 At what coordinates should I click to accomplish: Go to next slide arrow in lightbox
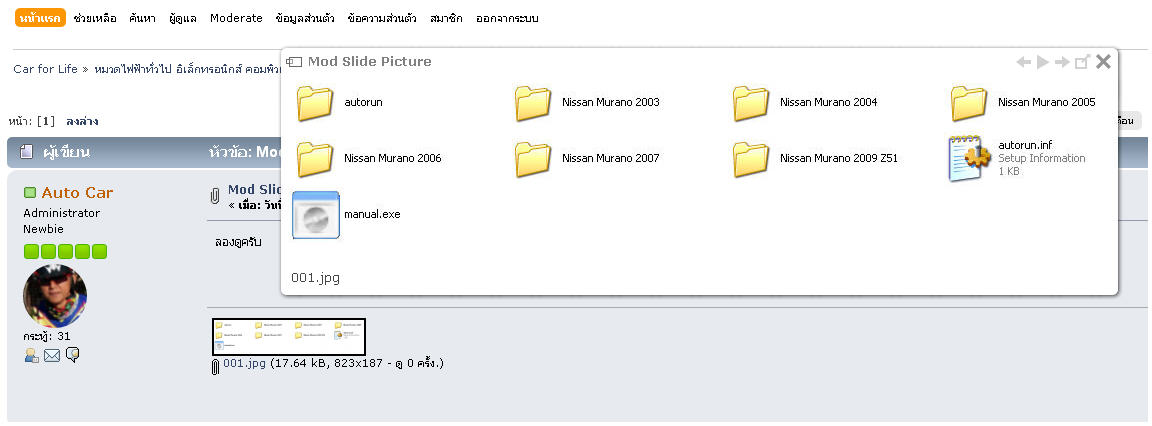[x=1062, y=62]
